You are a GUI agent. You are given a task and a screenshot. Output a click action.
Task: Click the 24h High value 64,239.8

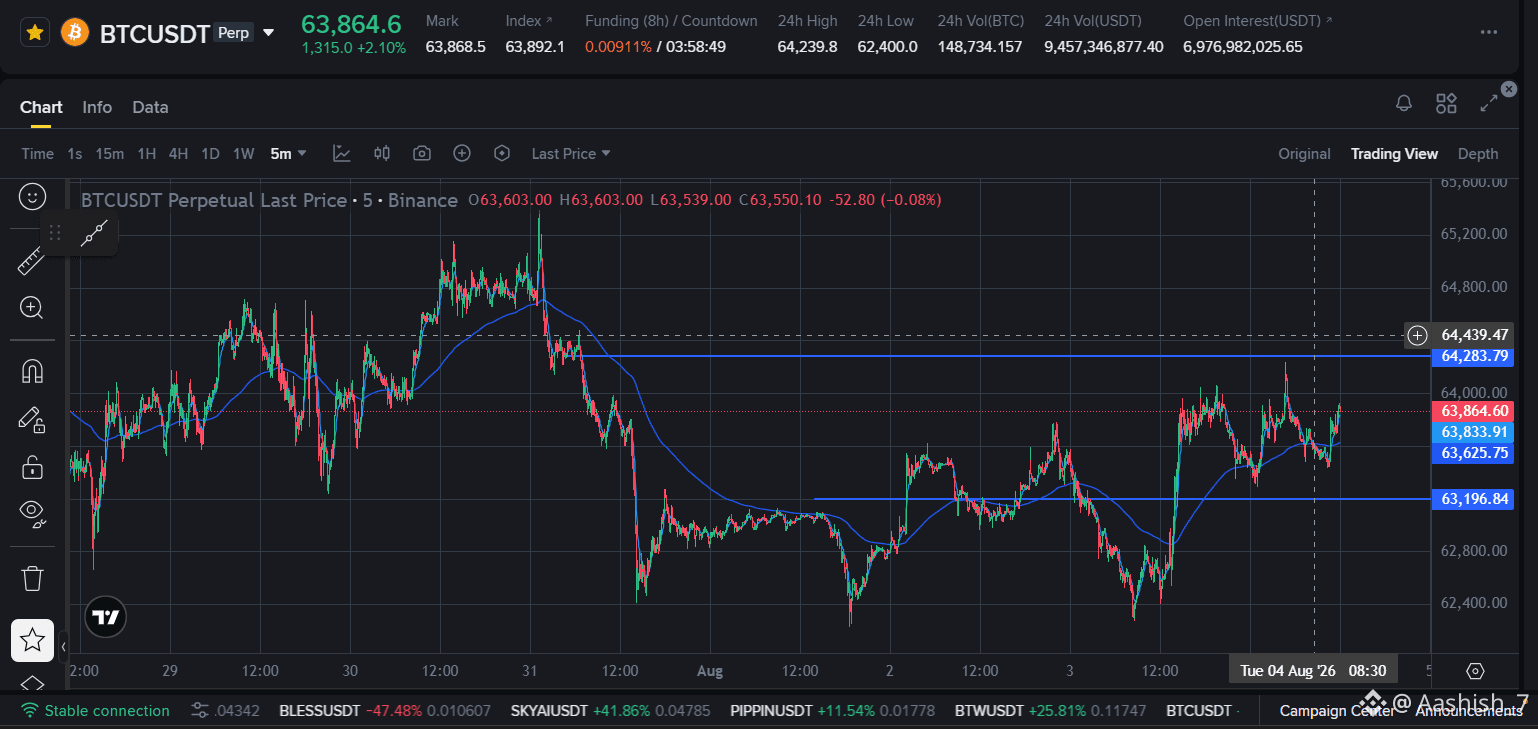(807, 46)
